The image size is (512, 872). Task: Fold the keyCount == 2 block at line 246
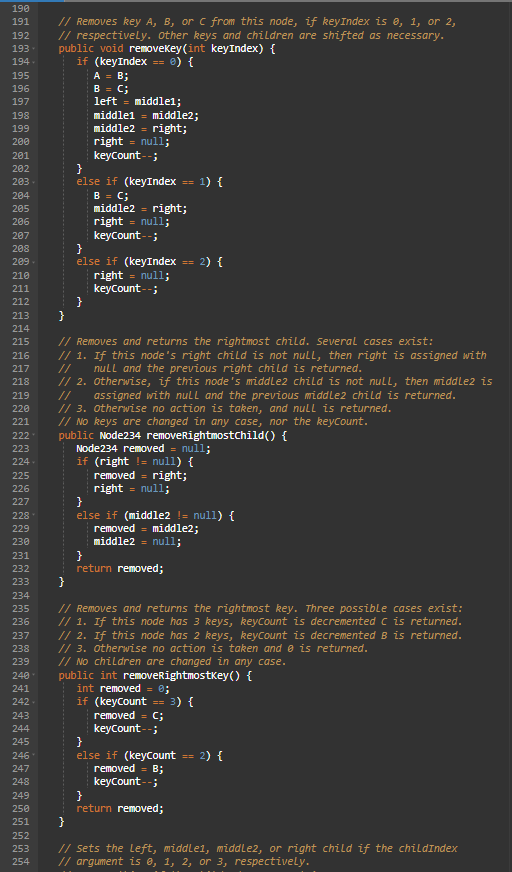[x=34, y=755]
